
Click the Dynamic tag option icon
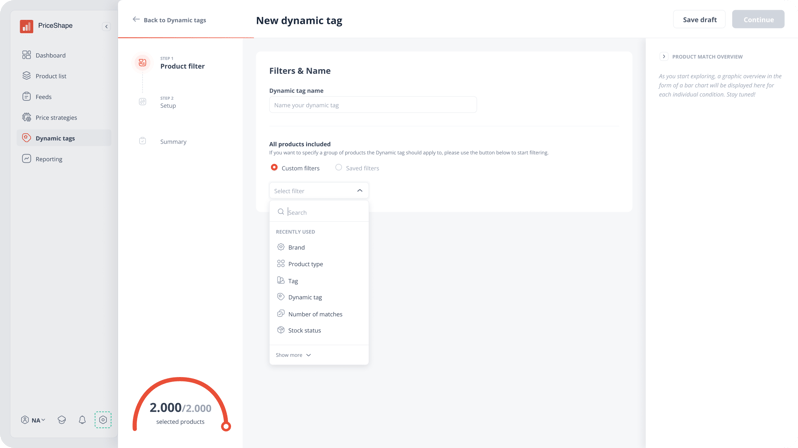tap(280, 296)
